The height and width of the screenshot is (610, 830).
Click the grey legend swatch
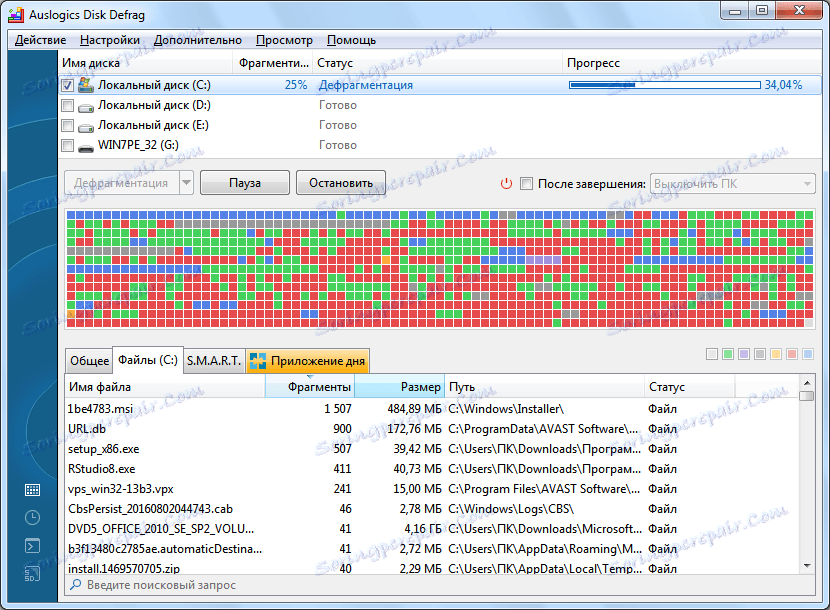760,354
